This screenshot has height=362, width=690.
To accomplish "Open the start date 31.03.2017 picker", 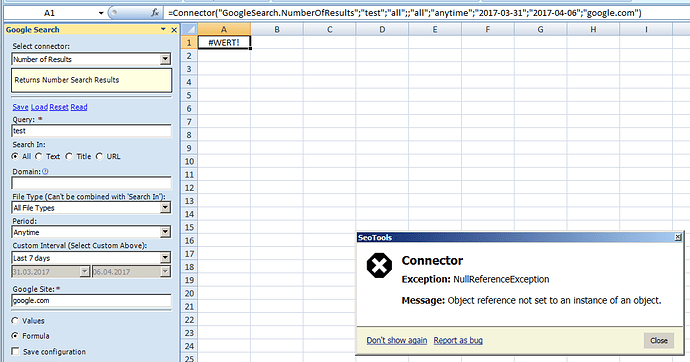I will click(x=85, y=272).
